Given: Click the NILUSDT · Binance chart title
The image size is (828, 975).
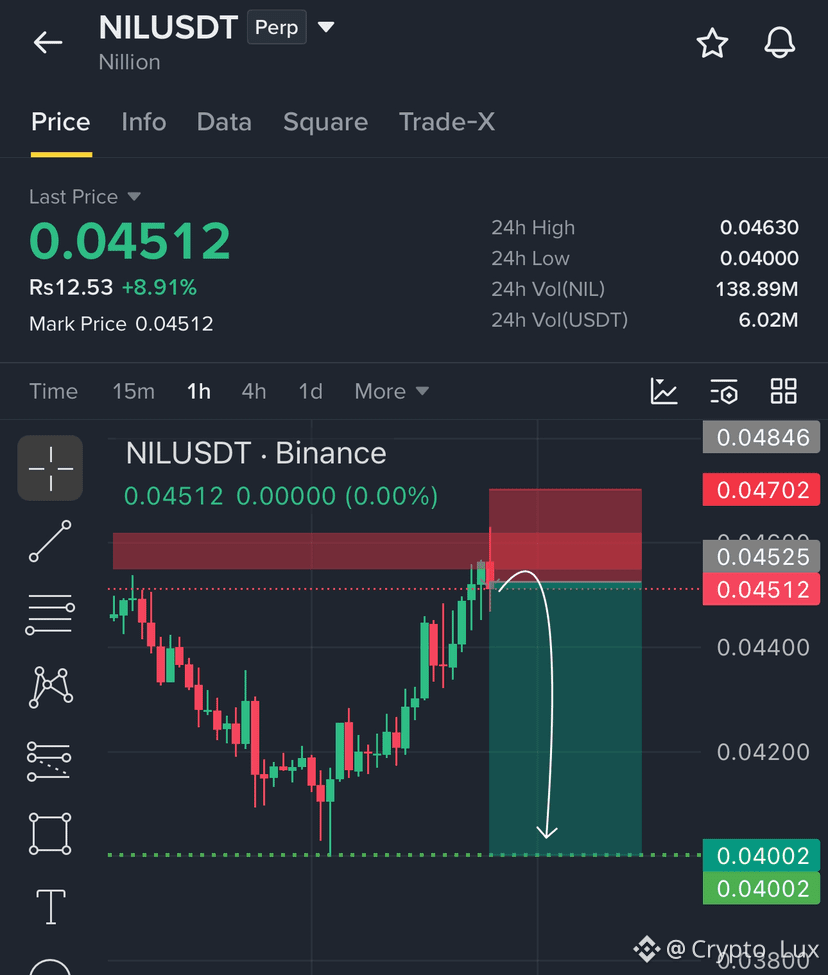Looking at the screenshot, I should [x=255, y=453].
